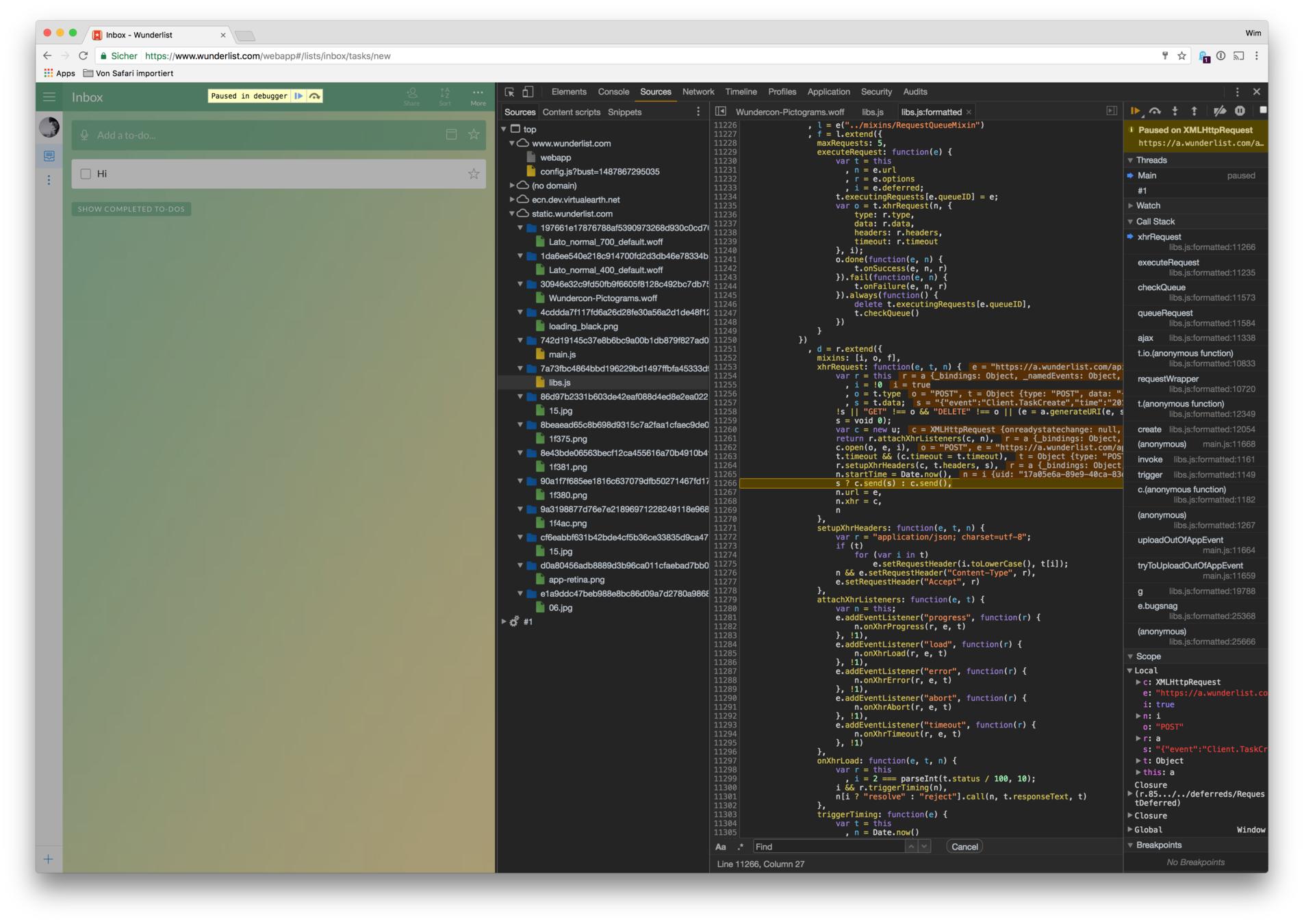This screenshot has height=924, width=1304.
Task: Collapse the 'top' tree node
Action: (504, 129)
